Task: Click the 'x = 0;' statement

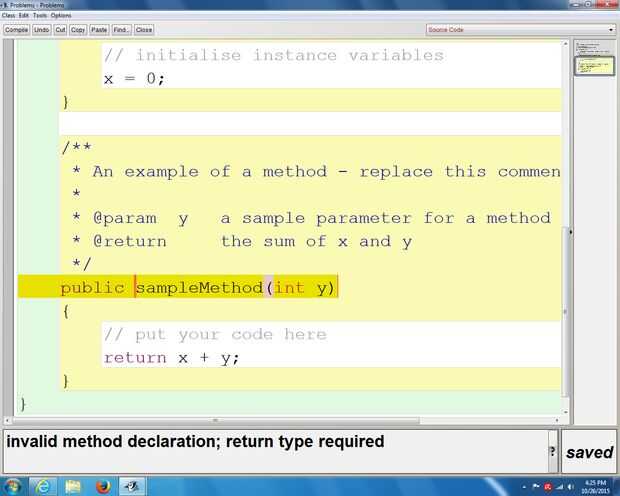Action: (134, 78)
